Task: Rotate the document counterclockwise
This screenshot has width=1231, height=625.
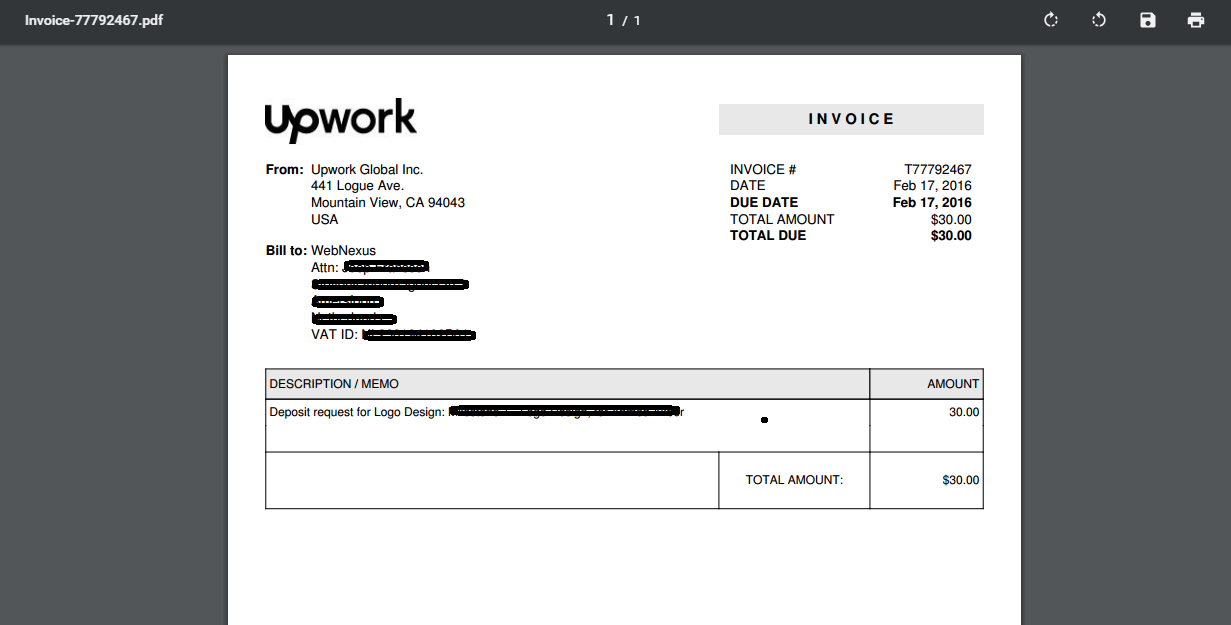Action: 1099,20
